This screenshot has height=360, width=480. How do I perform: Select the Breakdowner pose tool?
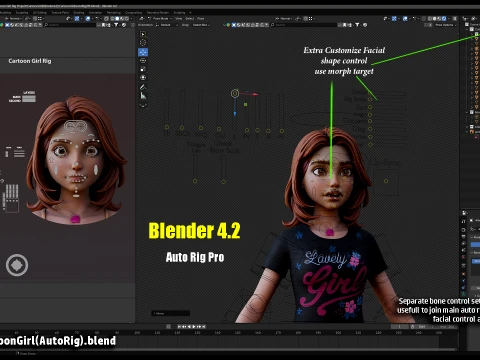[x=143, y=105]
